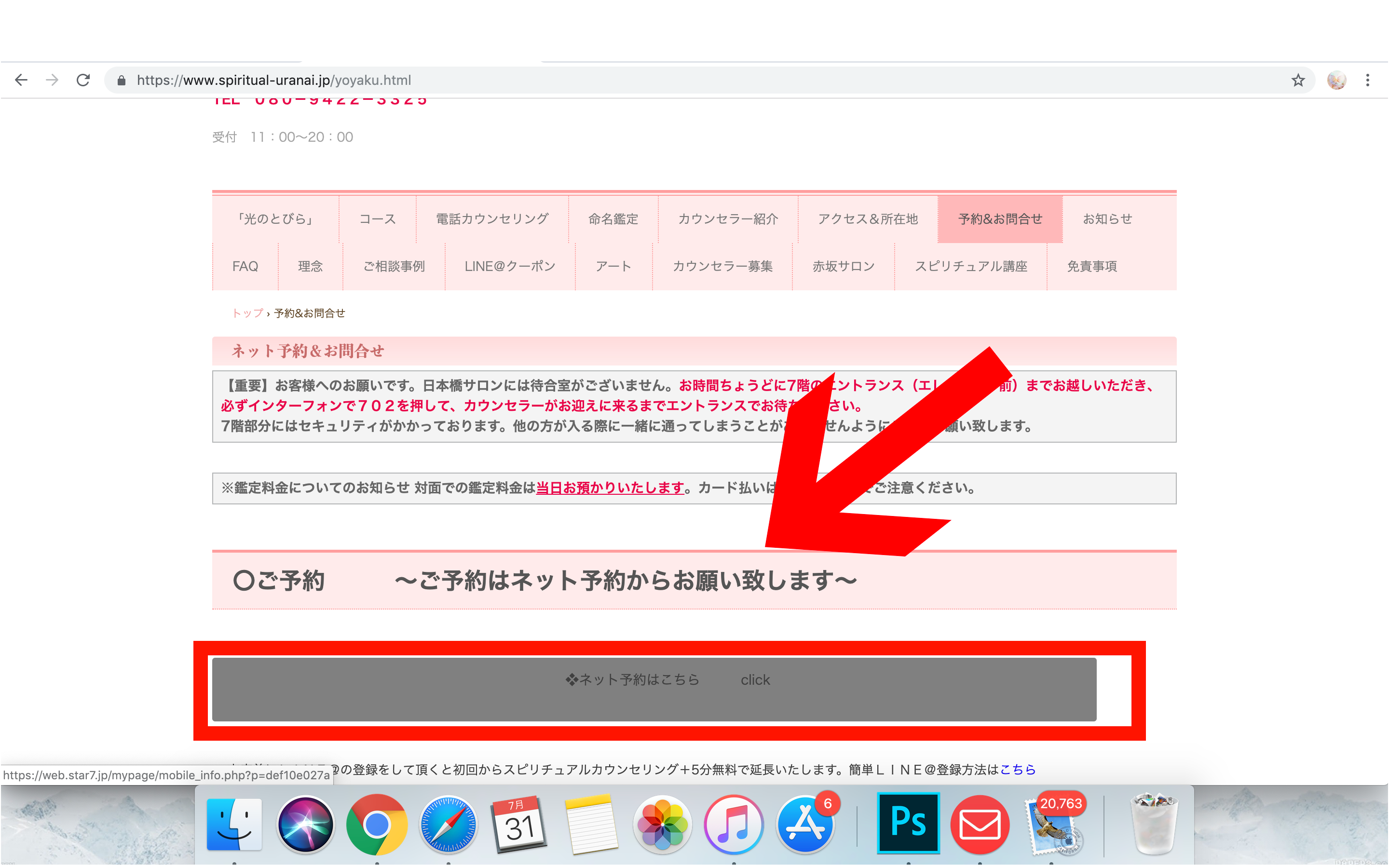
Task: Open the 免責事項 menu item
Action: point(1092,267)
